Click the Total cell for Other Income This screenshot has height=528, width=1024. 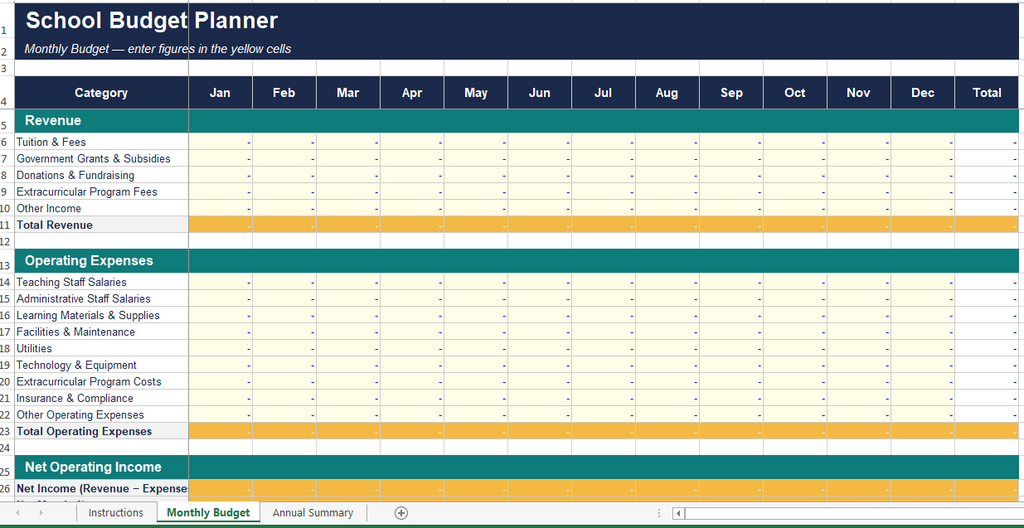click(x=987, y=208)
